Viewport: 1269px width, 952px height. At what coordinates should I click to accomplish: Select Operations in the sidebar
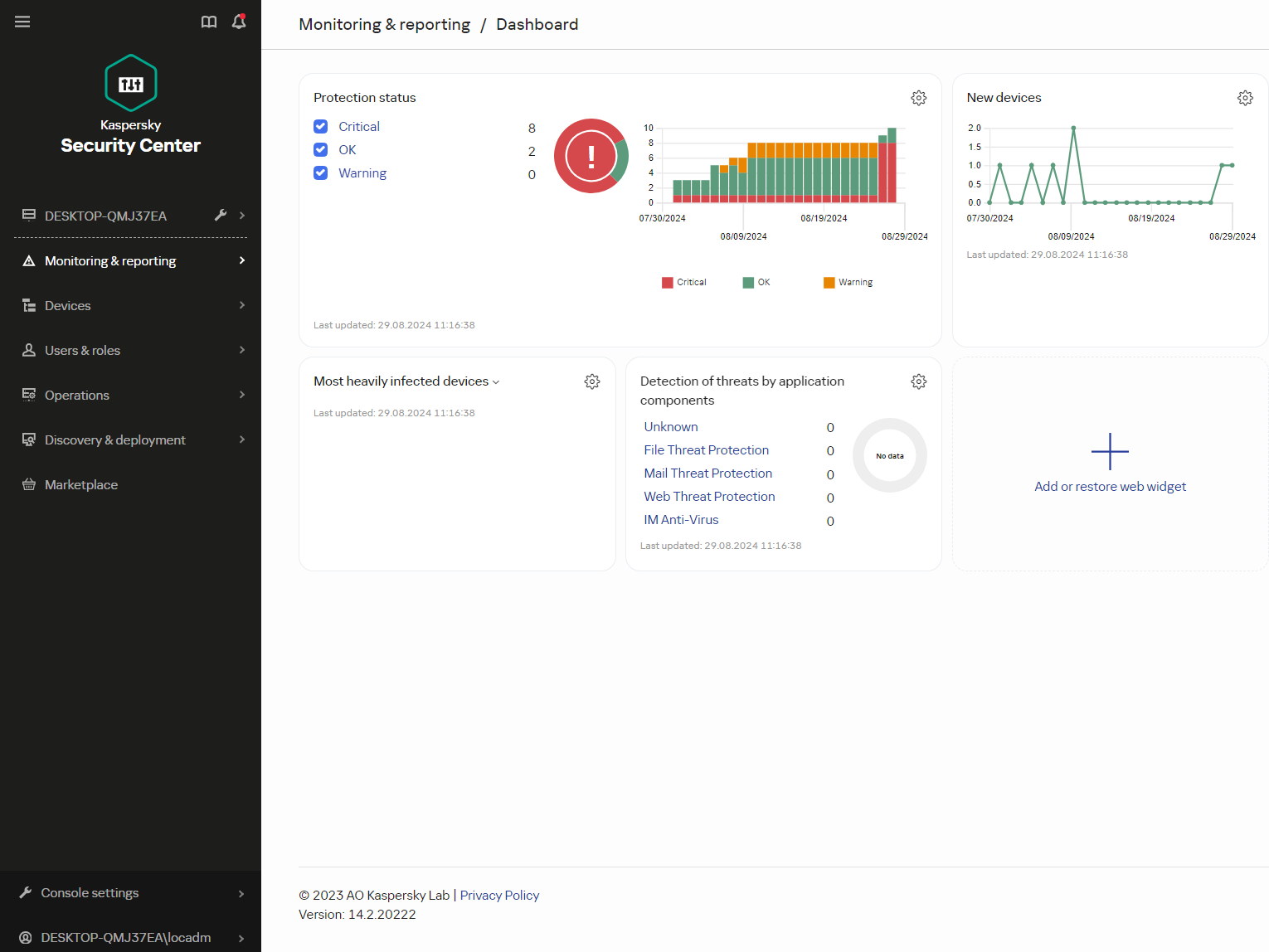pyautogui.click(x=77, y=395)
